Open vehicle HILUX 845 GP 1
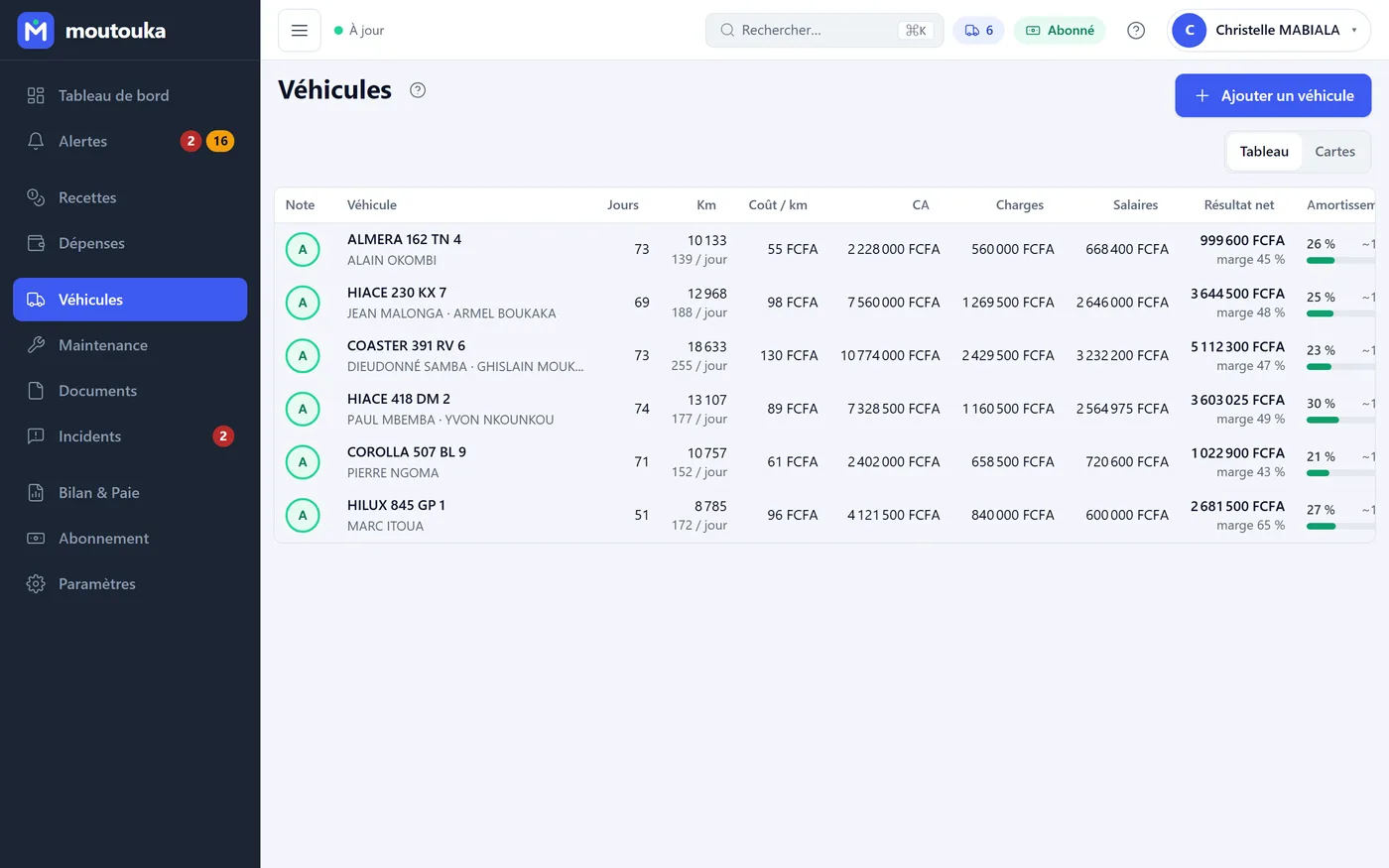 [x=396, y=506]
